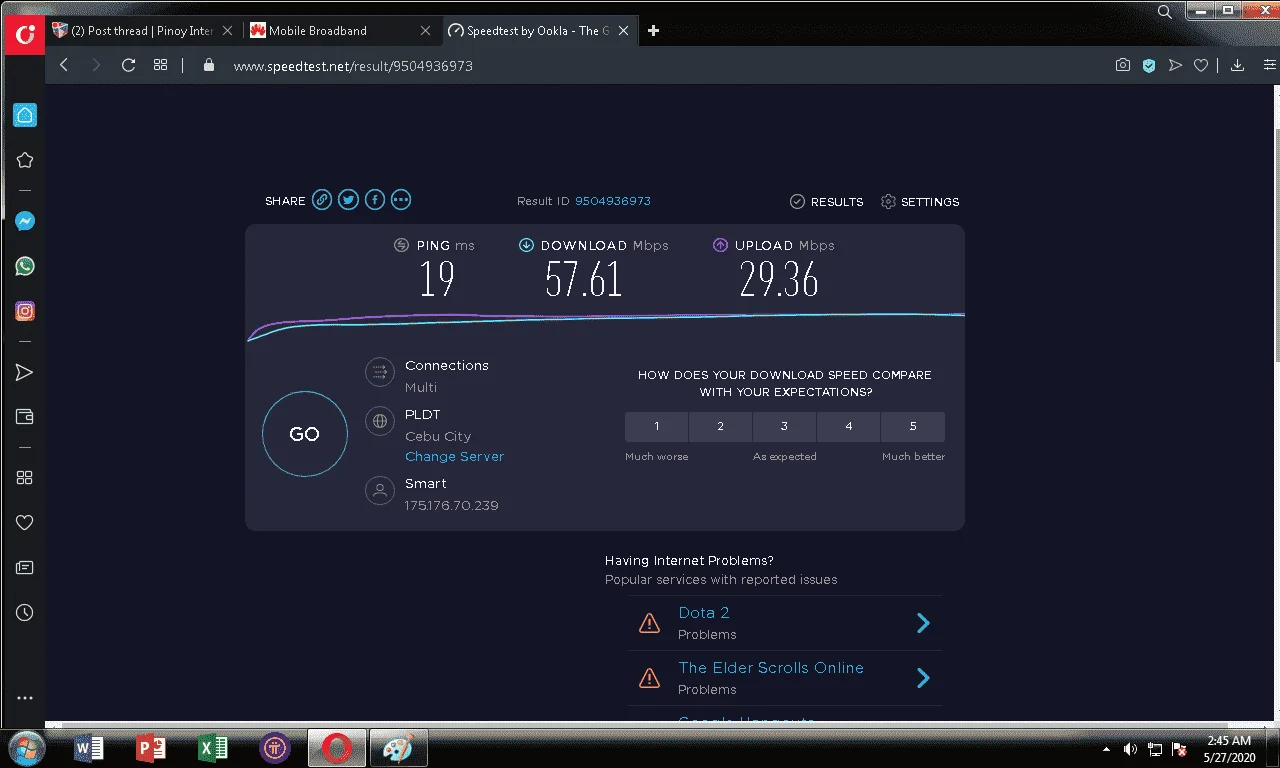Show hidden system tray icons

pyautogui.click(x=1106, y=749)
